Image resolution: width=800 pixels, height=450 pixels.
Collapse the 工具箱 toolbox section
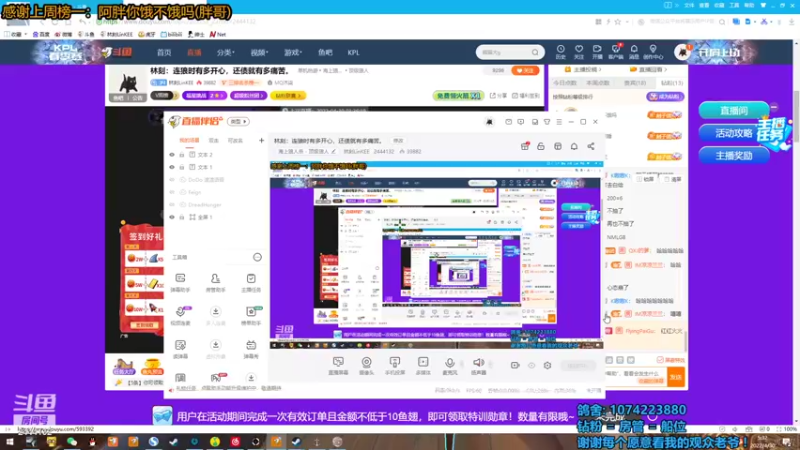click(x=257, y=257)
